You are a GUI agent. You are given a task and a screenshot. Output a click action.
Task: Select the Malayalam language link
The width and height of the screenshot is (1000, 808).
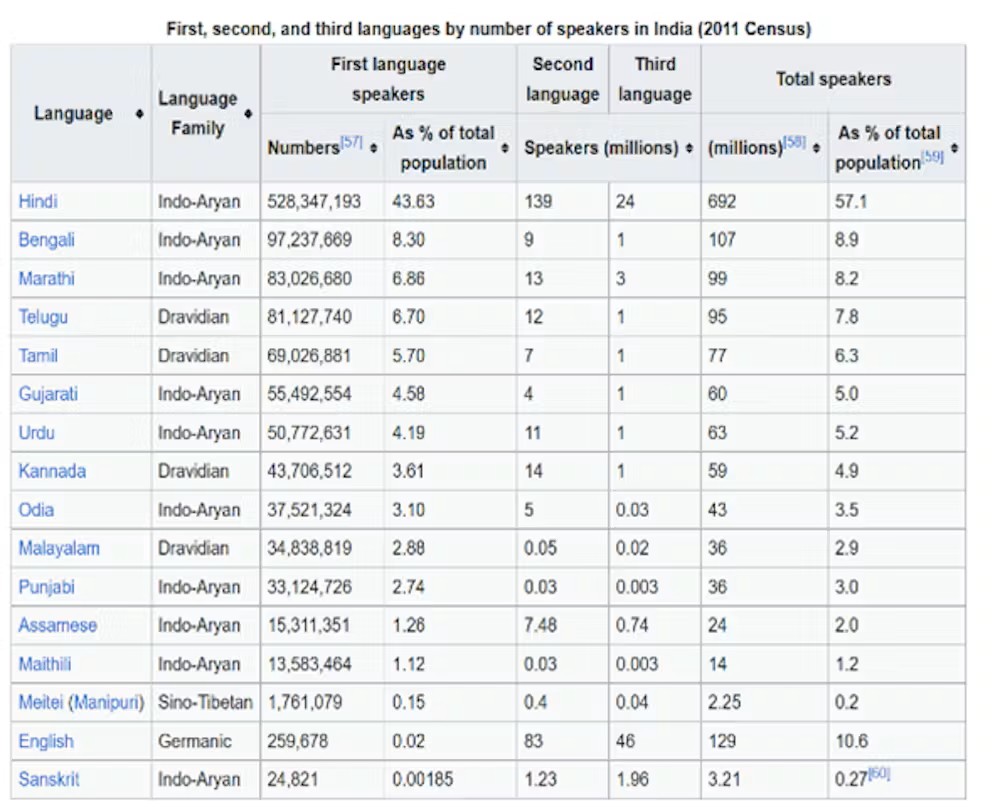[59, 548]
